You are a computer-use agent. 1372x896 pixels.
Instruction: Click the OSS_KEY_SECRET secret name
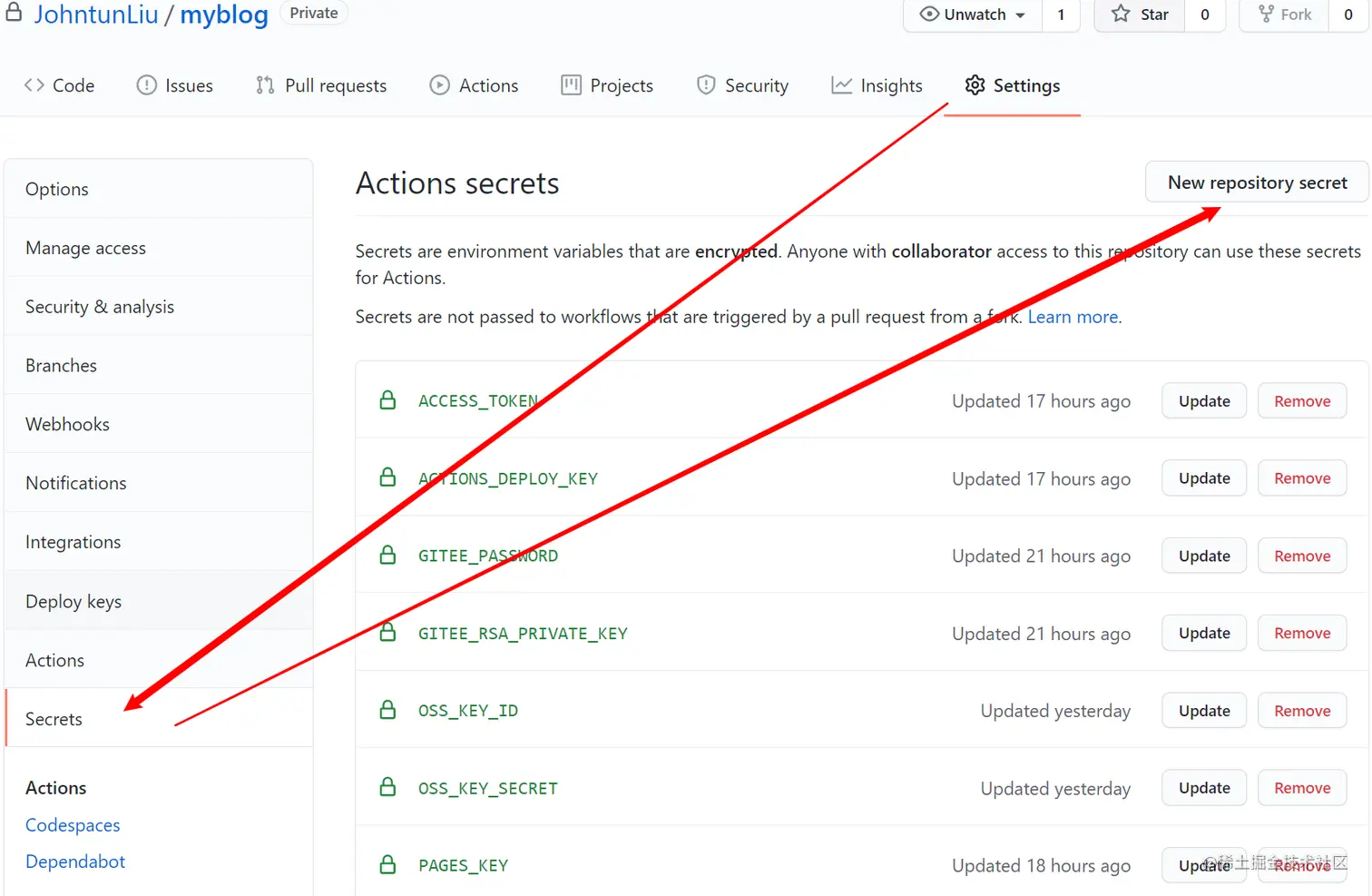click(488, 789)
